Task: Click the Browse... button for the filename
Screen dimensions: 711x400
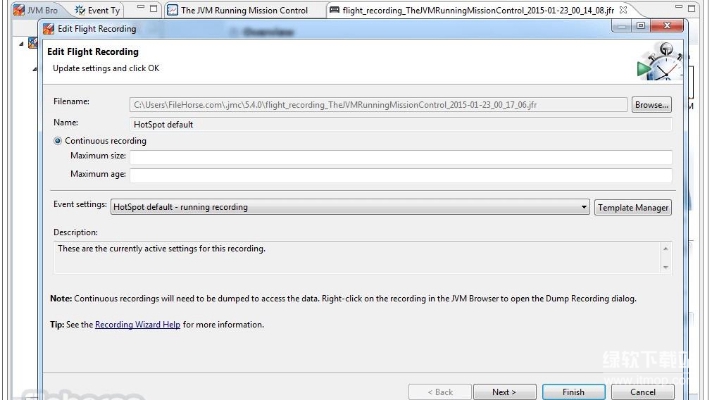Action: (x=651, y=104)
